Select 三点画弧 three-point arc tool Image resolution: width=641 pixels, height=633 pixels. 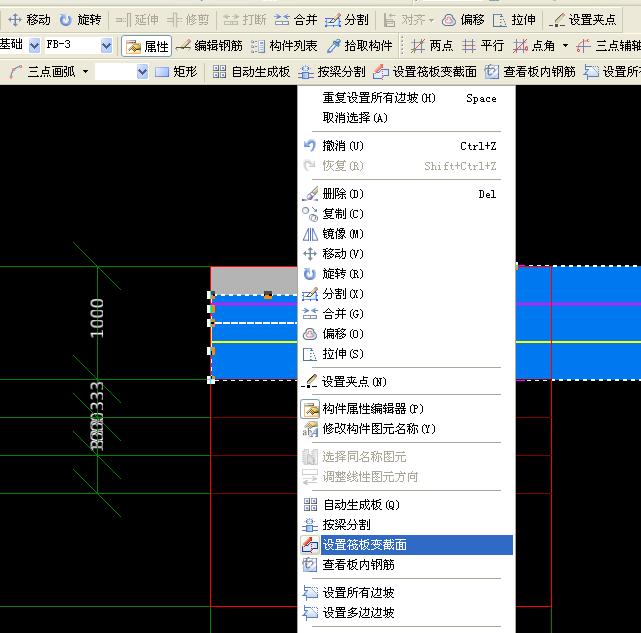click(x=43, y=72)
